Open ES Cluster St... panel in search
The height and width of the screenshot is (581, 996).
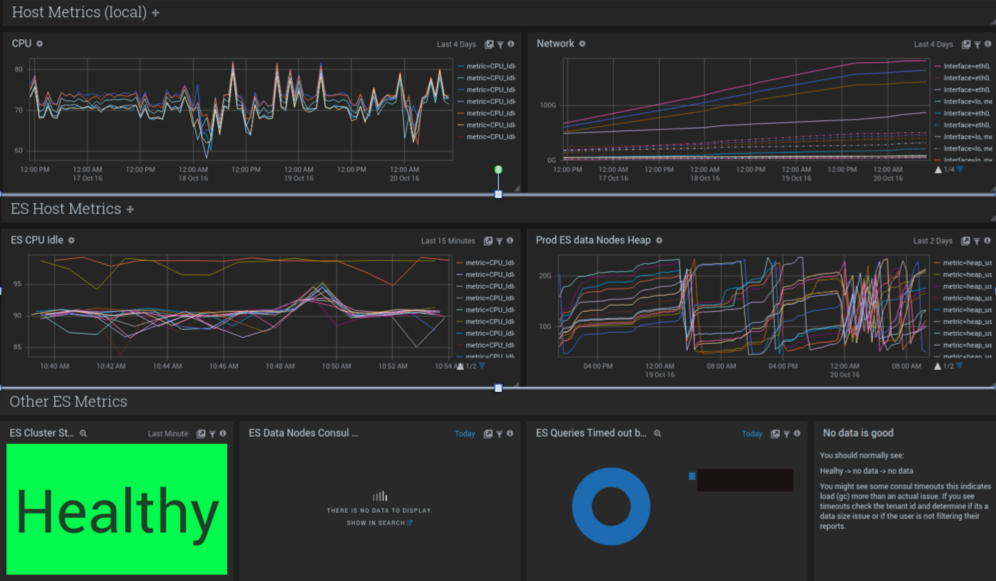point(201,434)
